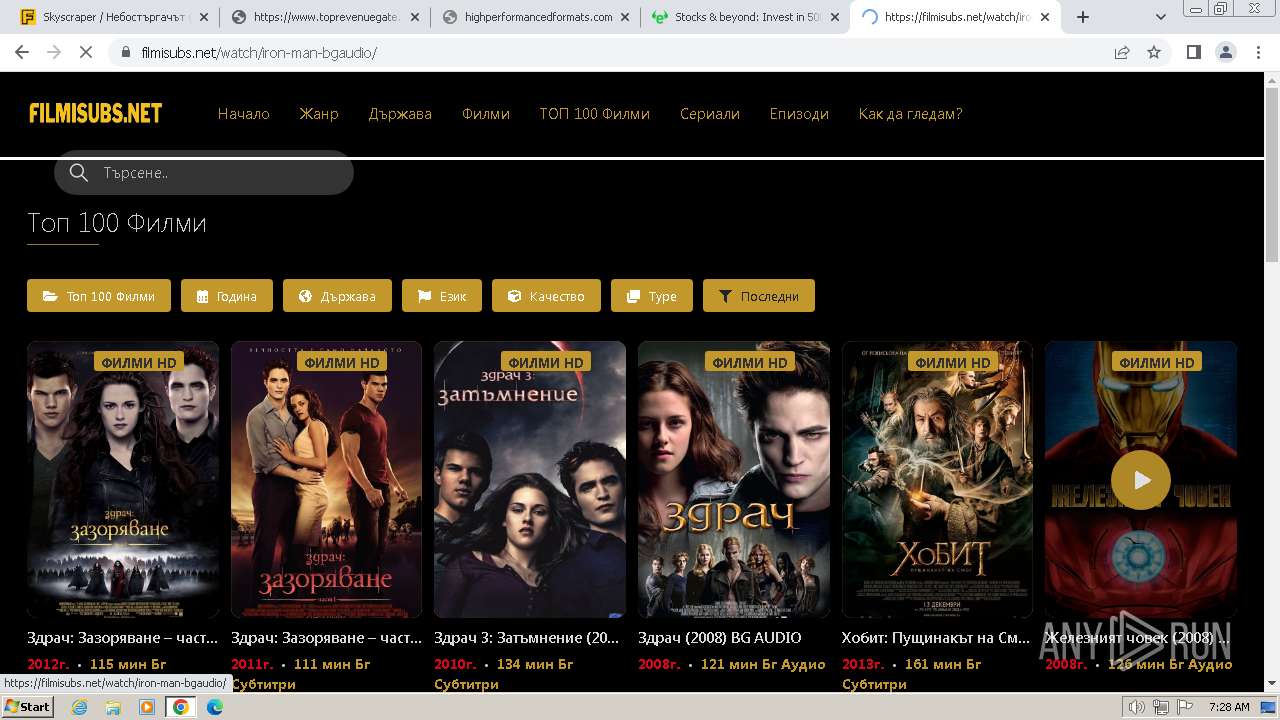Click title Хобит: Пущинакът на Смог
Image resolution: width=1280 pixels, height=720 pixels.
pyautogui.click(x=936, y=637)
